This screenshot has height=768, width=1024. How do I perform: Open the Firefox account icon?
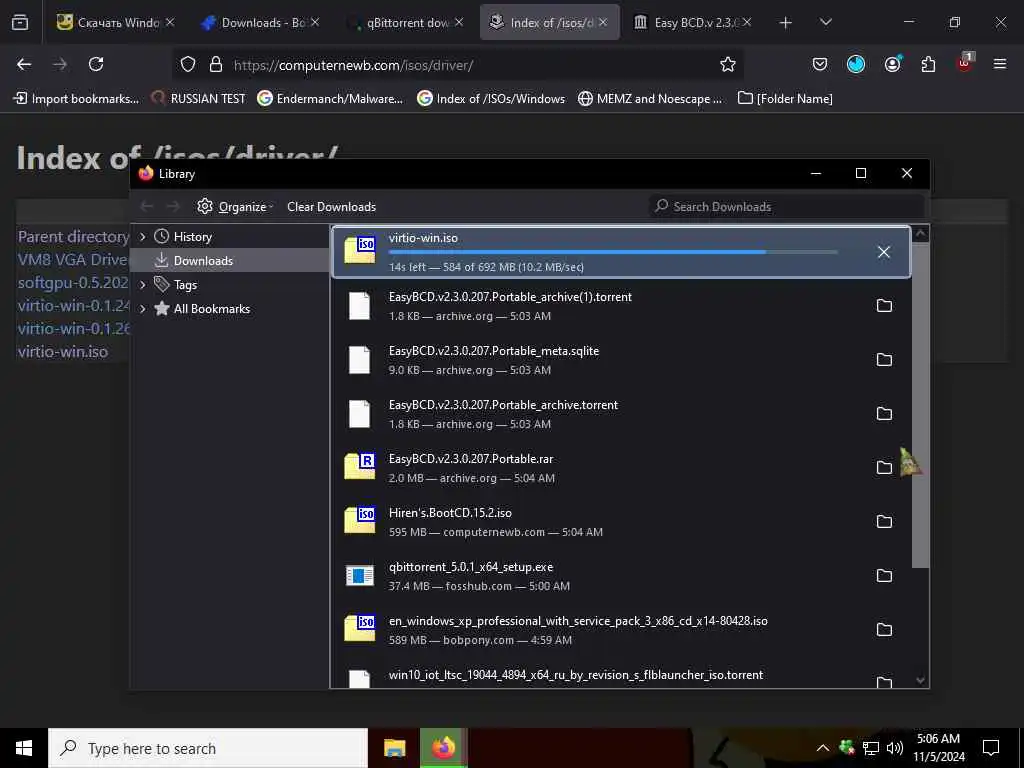tap(892, 64)
